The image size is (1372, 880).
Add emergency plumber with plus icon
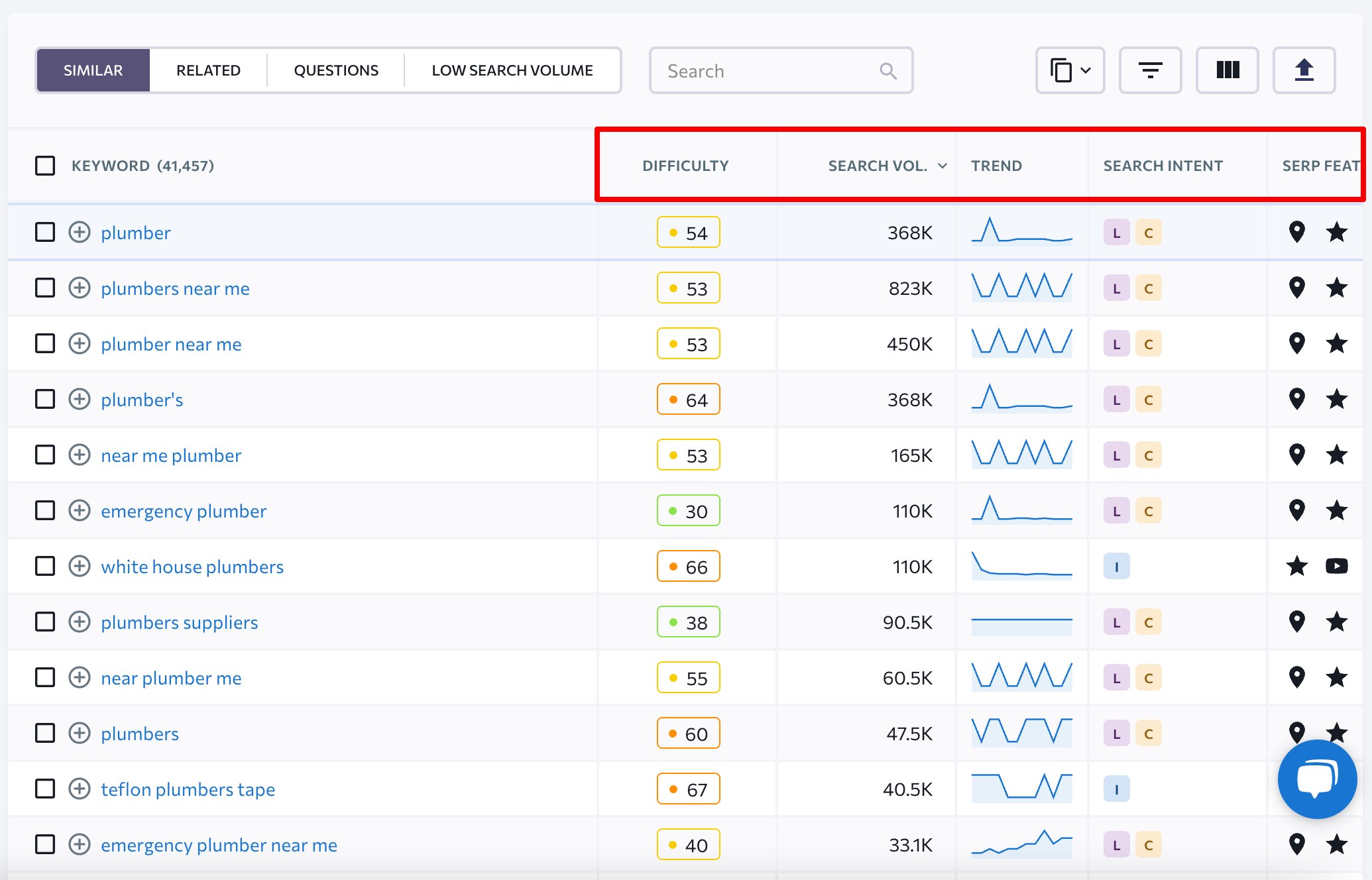[x=80, y=511]
